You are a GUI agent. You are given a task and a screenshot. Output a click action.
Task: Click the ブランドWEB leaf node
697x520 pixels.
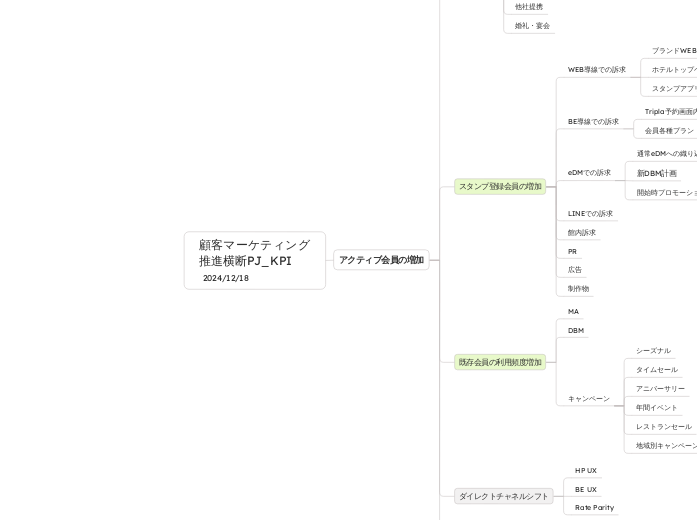(x=674, y=51)
